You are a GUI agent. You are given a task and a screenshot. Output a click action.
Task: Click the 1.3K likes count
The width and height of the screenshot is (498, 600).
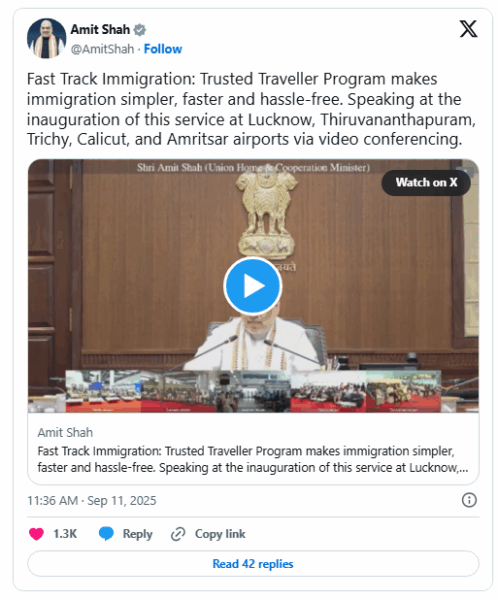point(65,534)
